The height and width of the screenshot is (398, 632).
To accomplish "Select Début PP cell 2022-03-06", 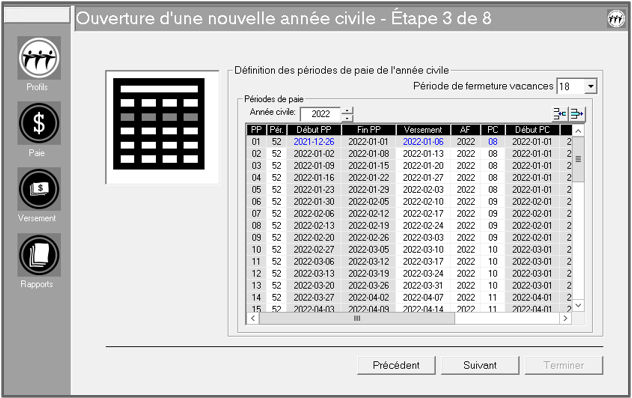I will [314, 261].
